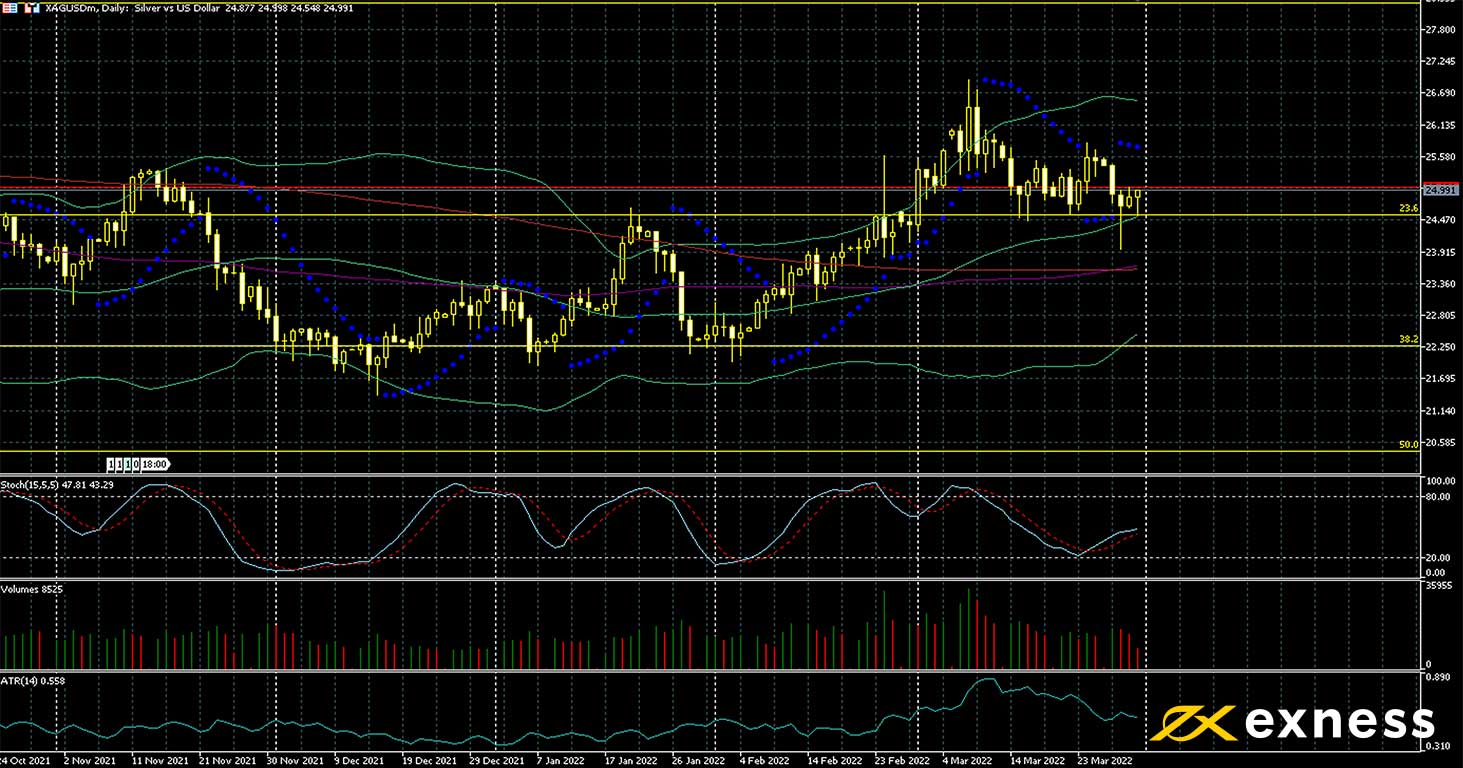Click the 0.890 ATR scale value
This screenshot has width=1463, height=768.
1438,677
